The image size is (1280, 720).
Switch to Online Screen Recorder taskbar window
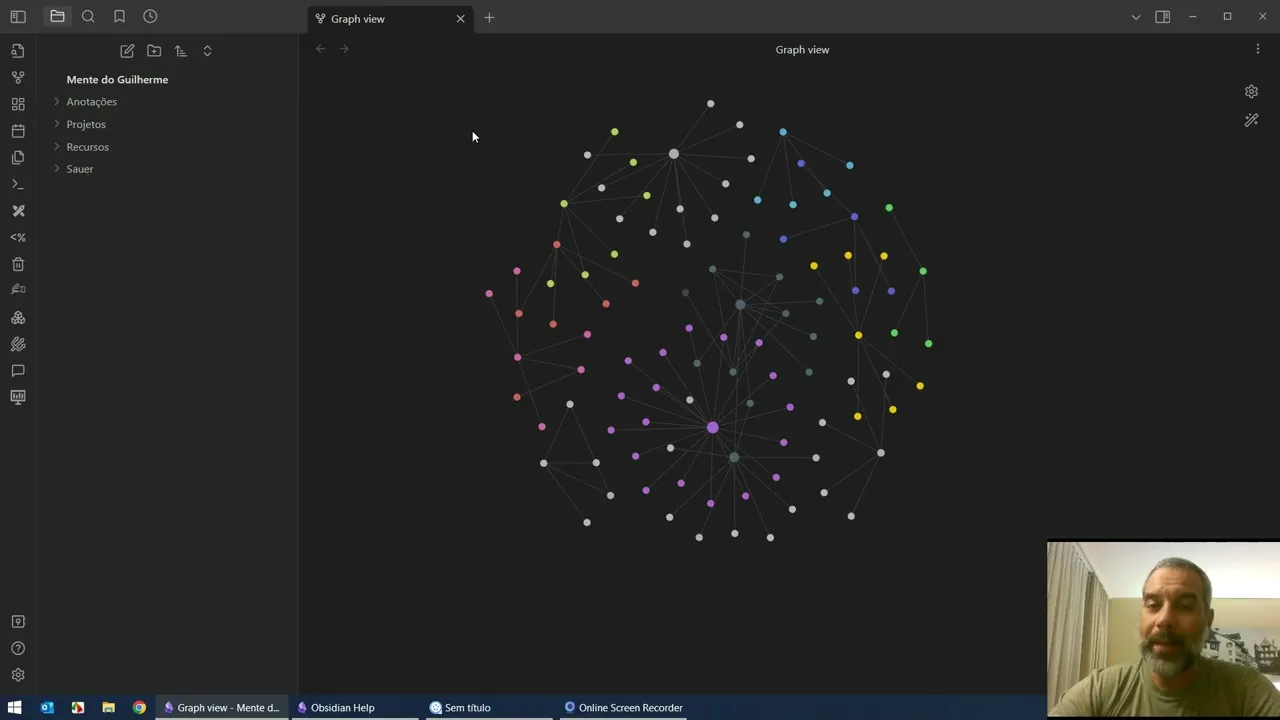click(x=624, y=708)
